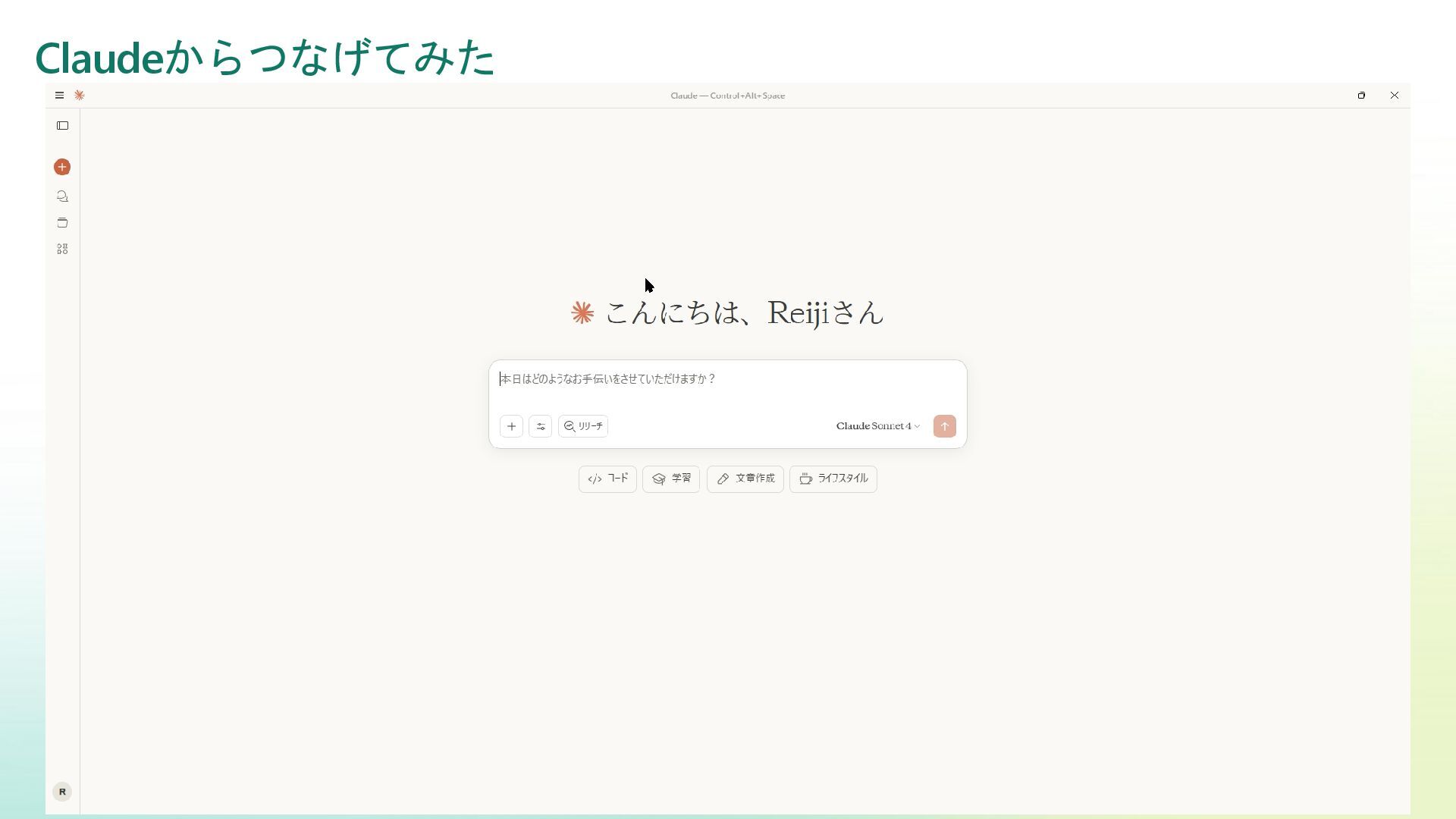Open the hamburger menu in title bar
Screen dimensions: 1456x819
click(59, 96)
